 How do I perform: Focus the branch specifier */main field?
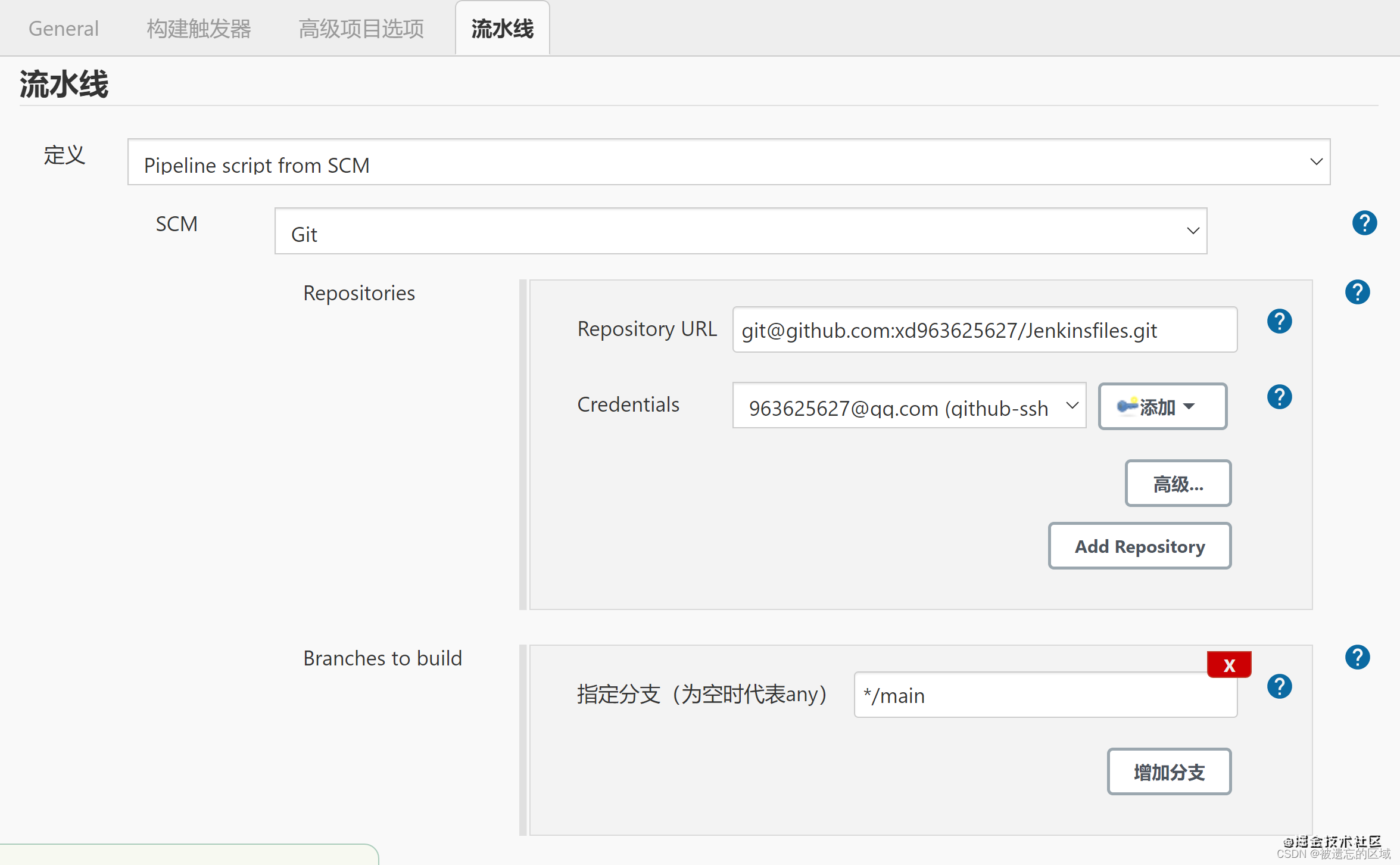(1046, 695)
